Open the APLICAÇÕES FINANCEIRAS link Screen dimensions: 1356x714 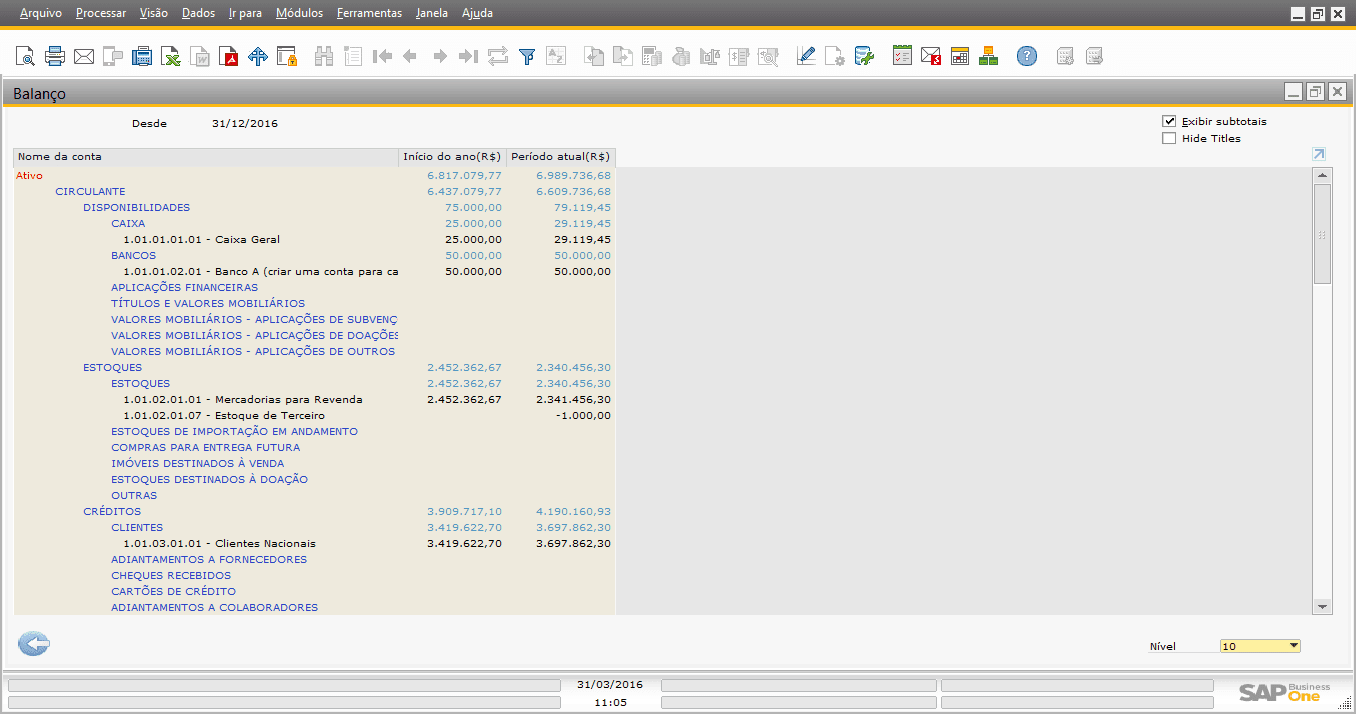point(184,287)
